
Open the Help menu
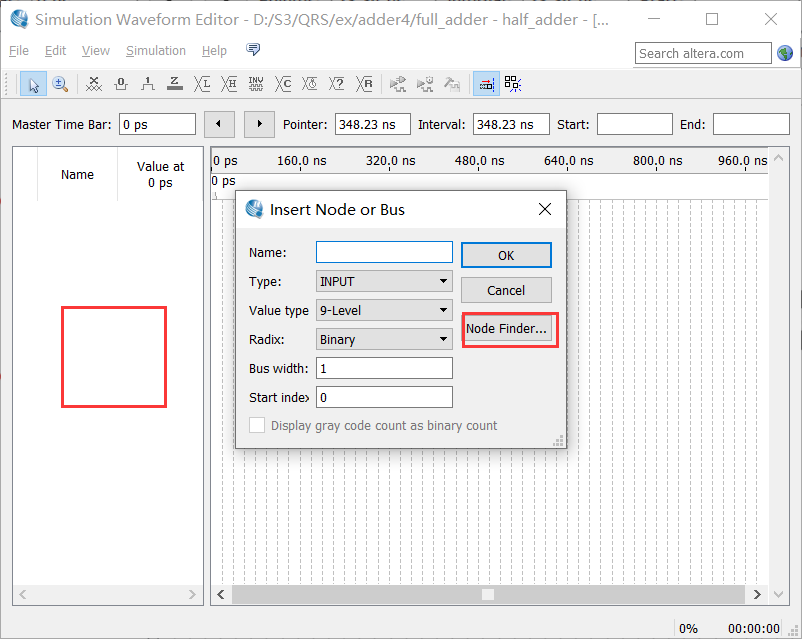click(x=214, y=51)
